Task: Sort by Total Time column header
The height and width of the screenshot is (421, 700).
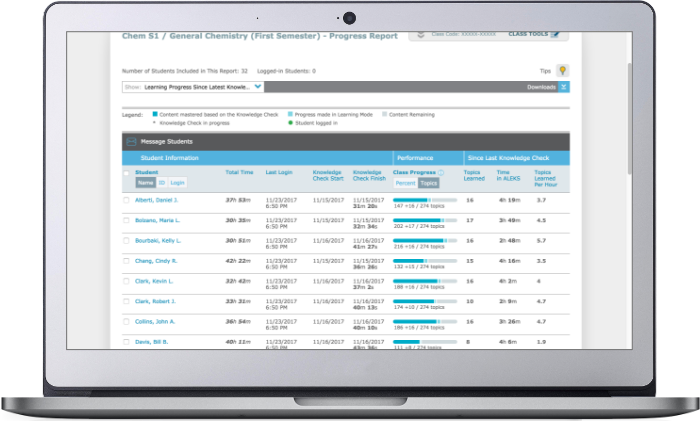Action: click(x=239, y=173)
